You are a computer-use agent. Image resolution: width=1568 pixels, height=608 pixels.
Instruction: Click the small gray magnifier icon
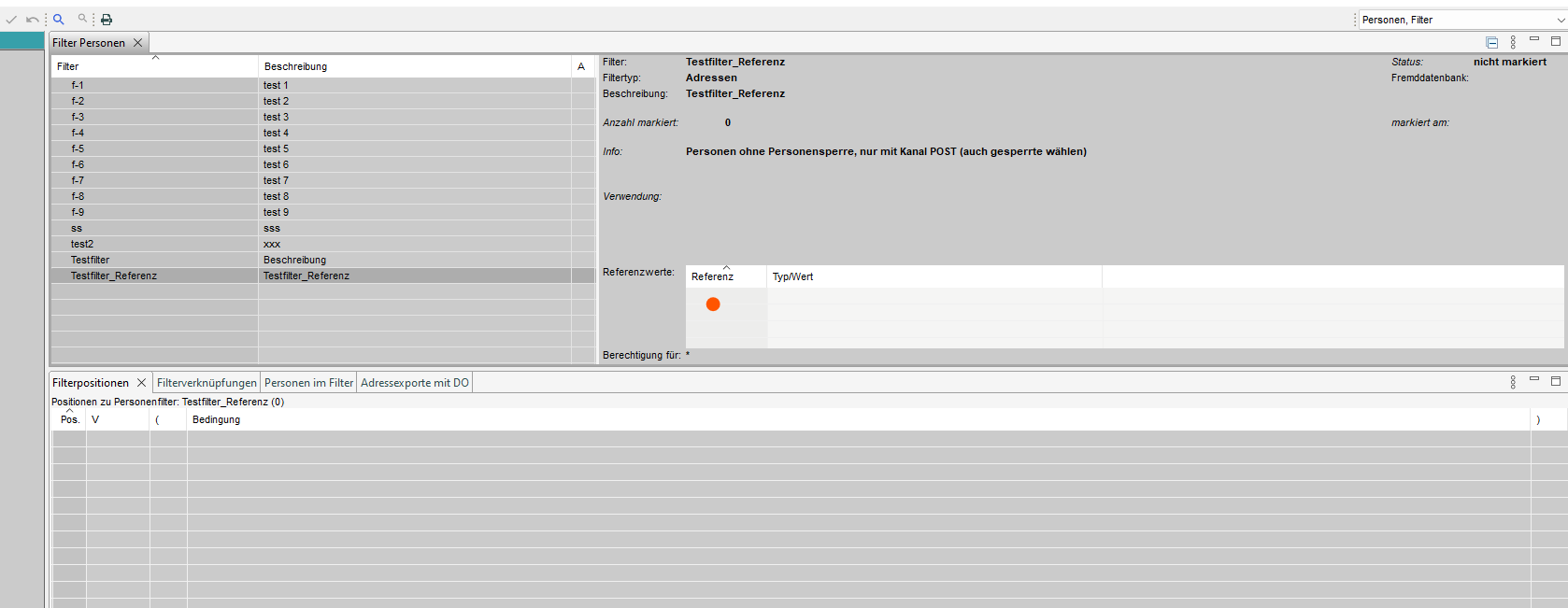[82, 19]
